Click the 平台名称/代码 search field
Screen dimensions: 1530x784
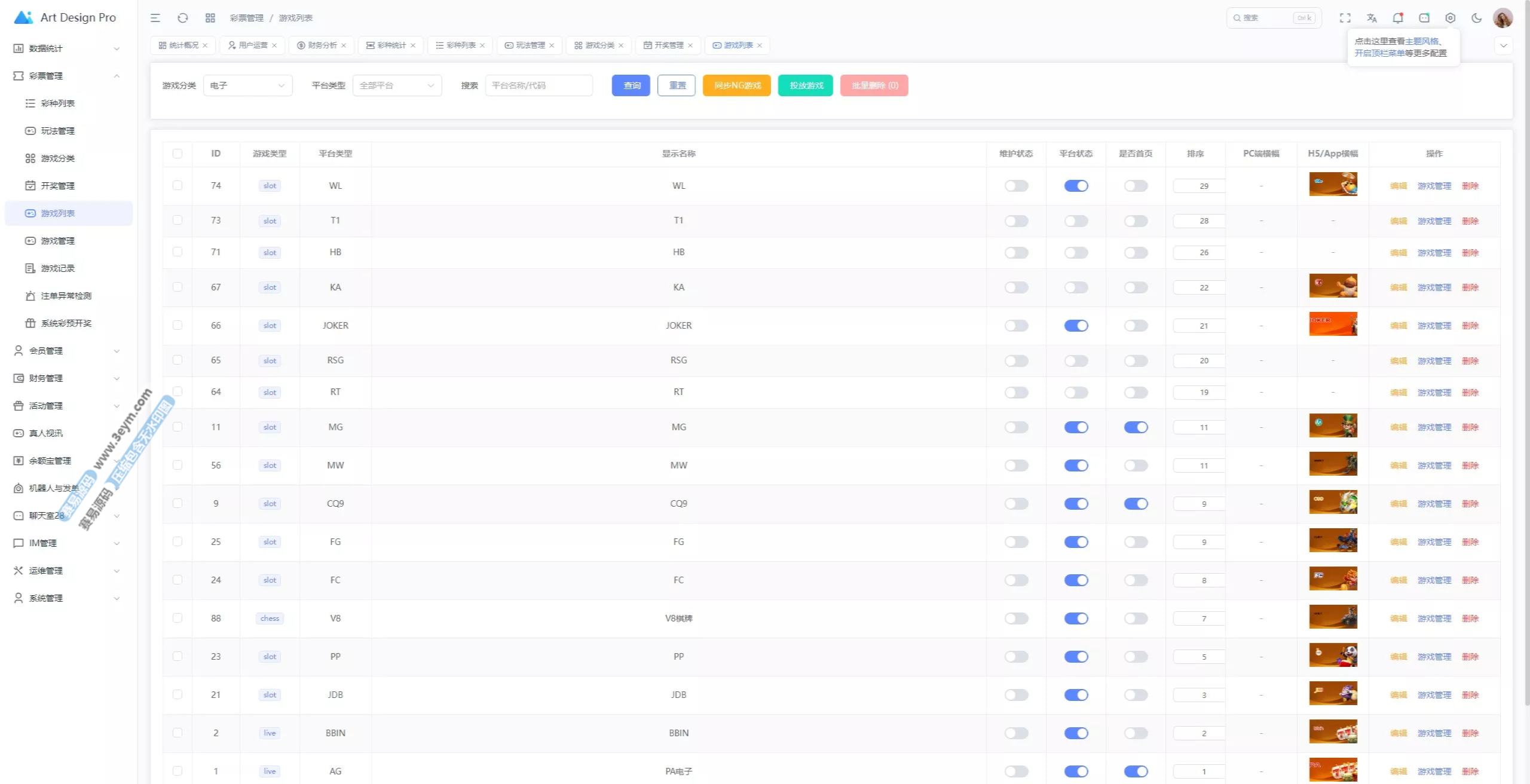coord(538,85)
